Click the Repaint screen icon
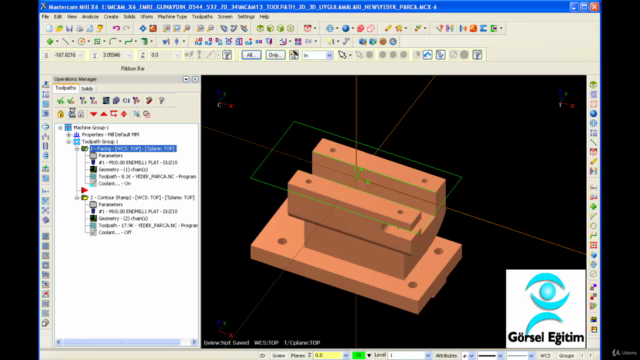 [153, 28]
